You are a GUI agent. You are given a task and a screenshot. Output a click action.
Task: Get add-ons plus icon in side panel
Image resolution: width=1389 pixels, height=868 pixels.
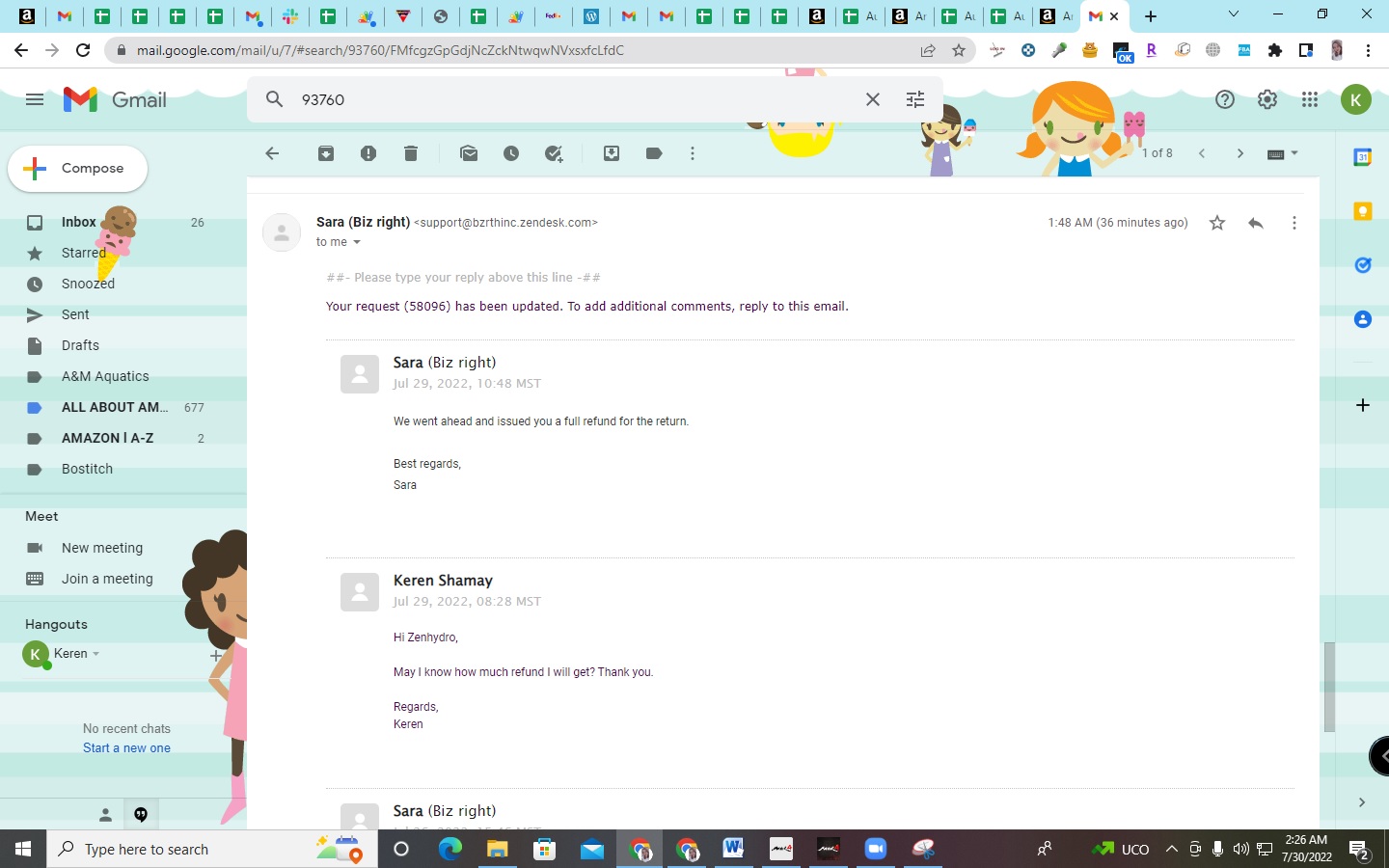[x=1363, y=405]
